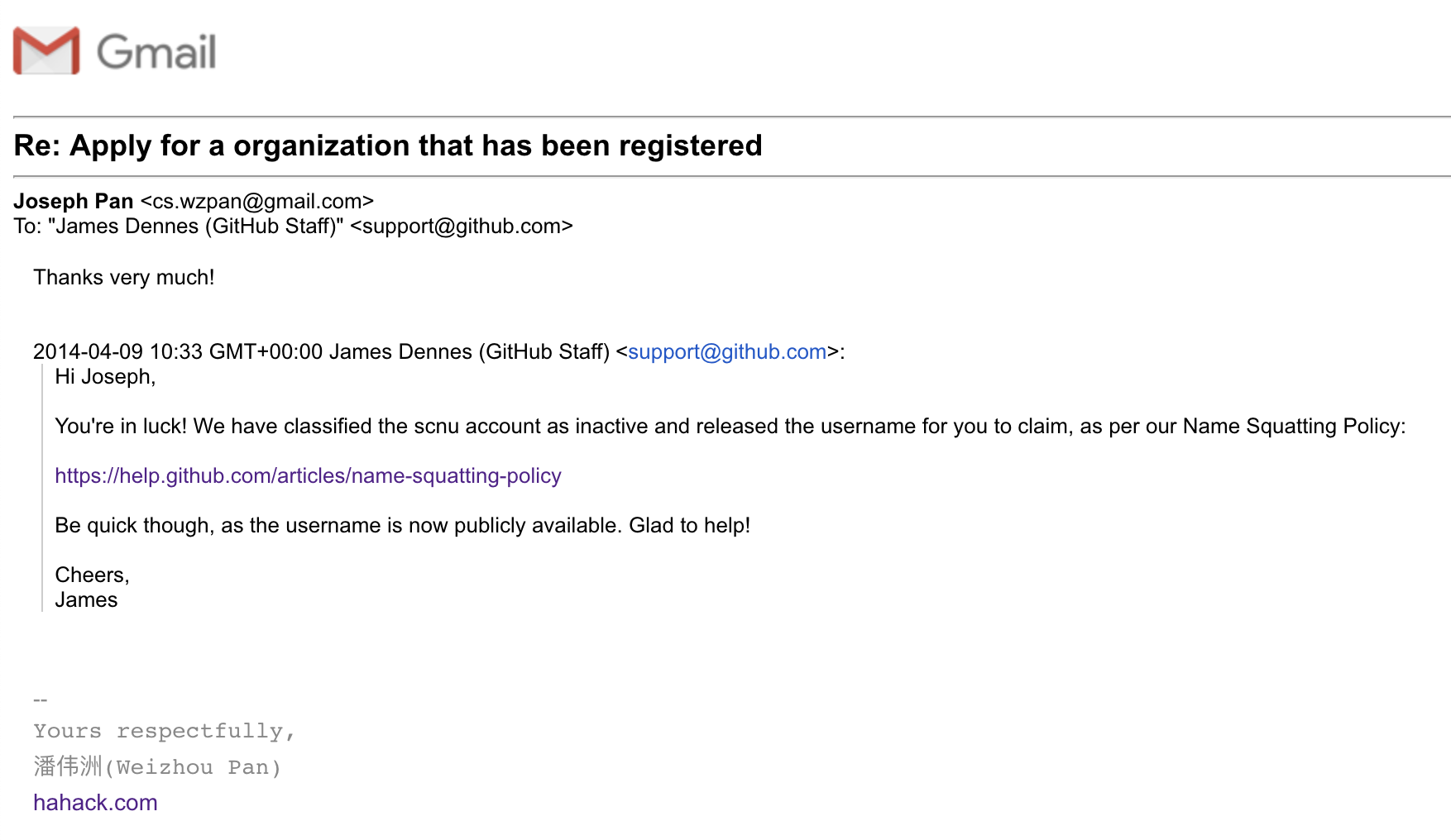Open the name-squatting-policy help link
The image size is (1451, 840).
(308, 475)
